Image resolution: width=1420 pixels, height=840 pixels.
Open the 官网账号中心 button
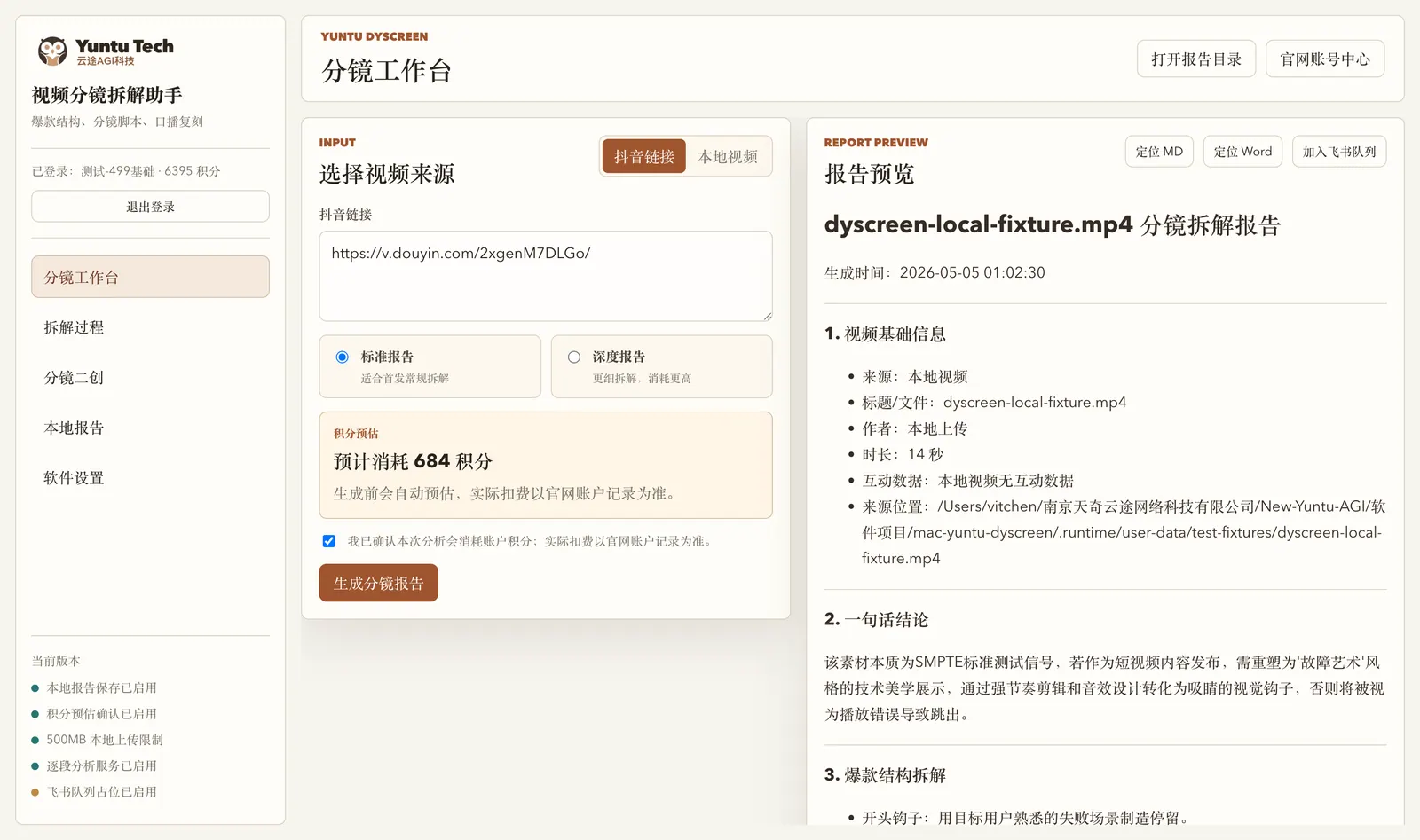[x=1325, y=59]
